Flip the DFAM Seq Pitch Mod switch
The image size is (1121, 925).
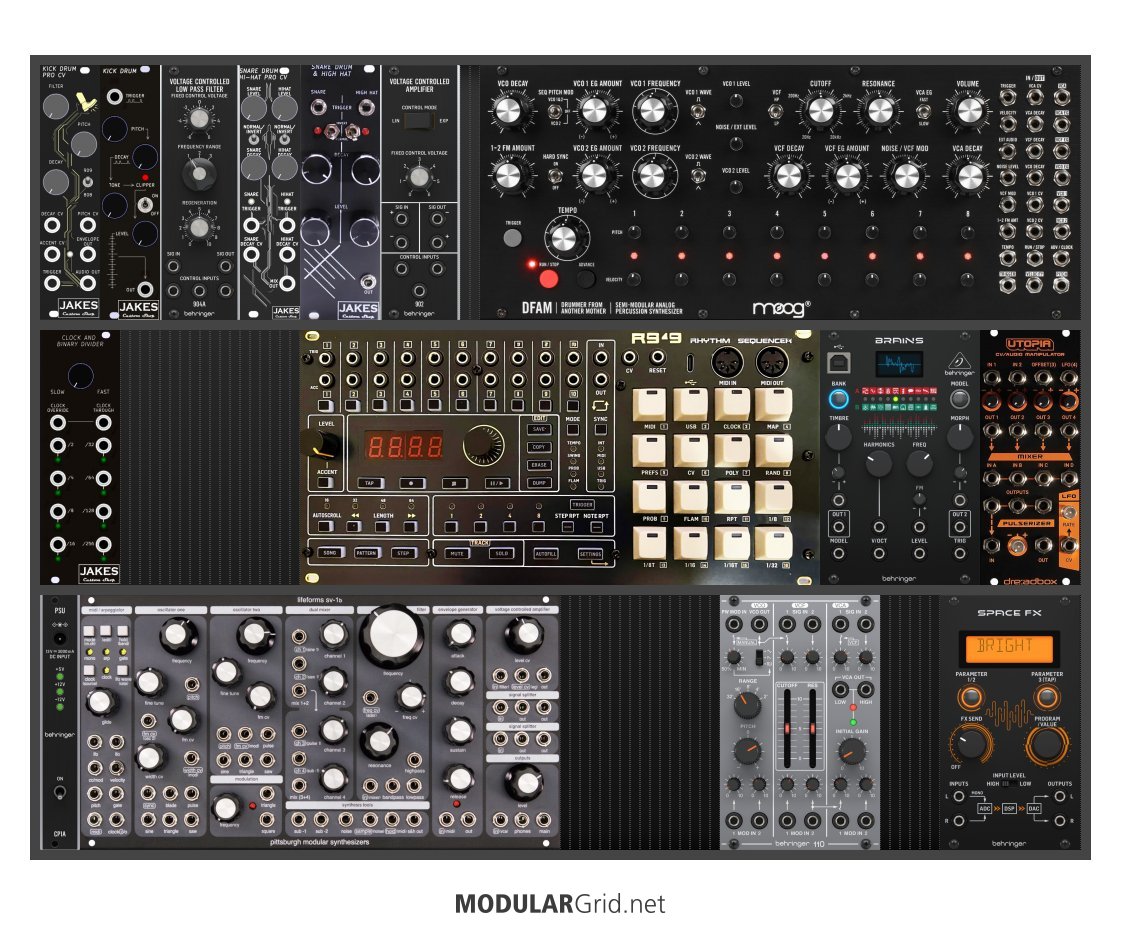(x=554, y=112)
